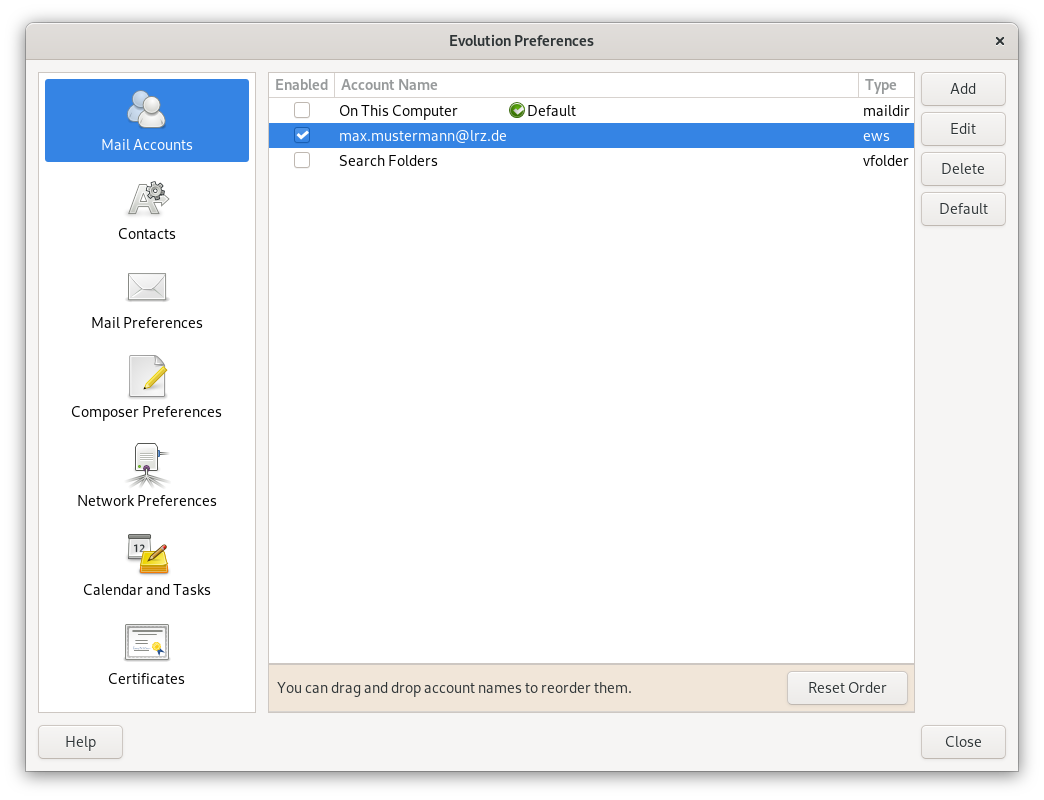Open Network Preferences settings
Image resolution: width=1044 pixels, height=800 pixels.
pos(146,477)
